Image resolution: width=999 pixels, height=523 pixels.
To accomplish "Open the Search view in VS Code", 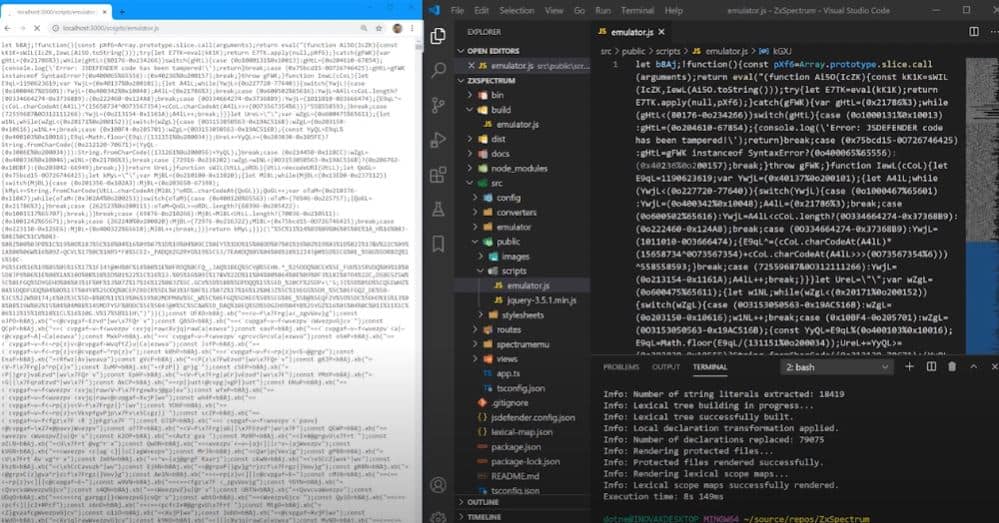I will 438,69.
